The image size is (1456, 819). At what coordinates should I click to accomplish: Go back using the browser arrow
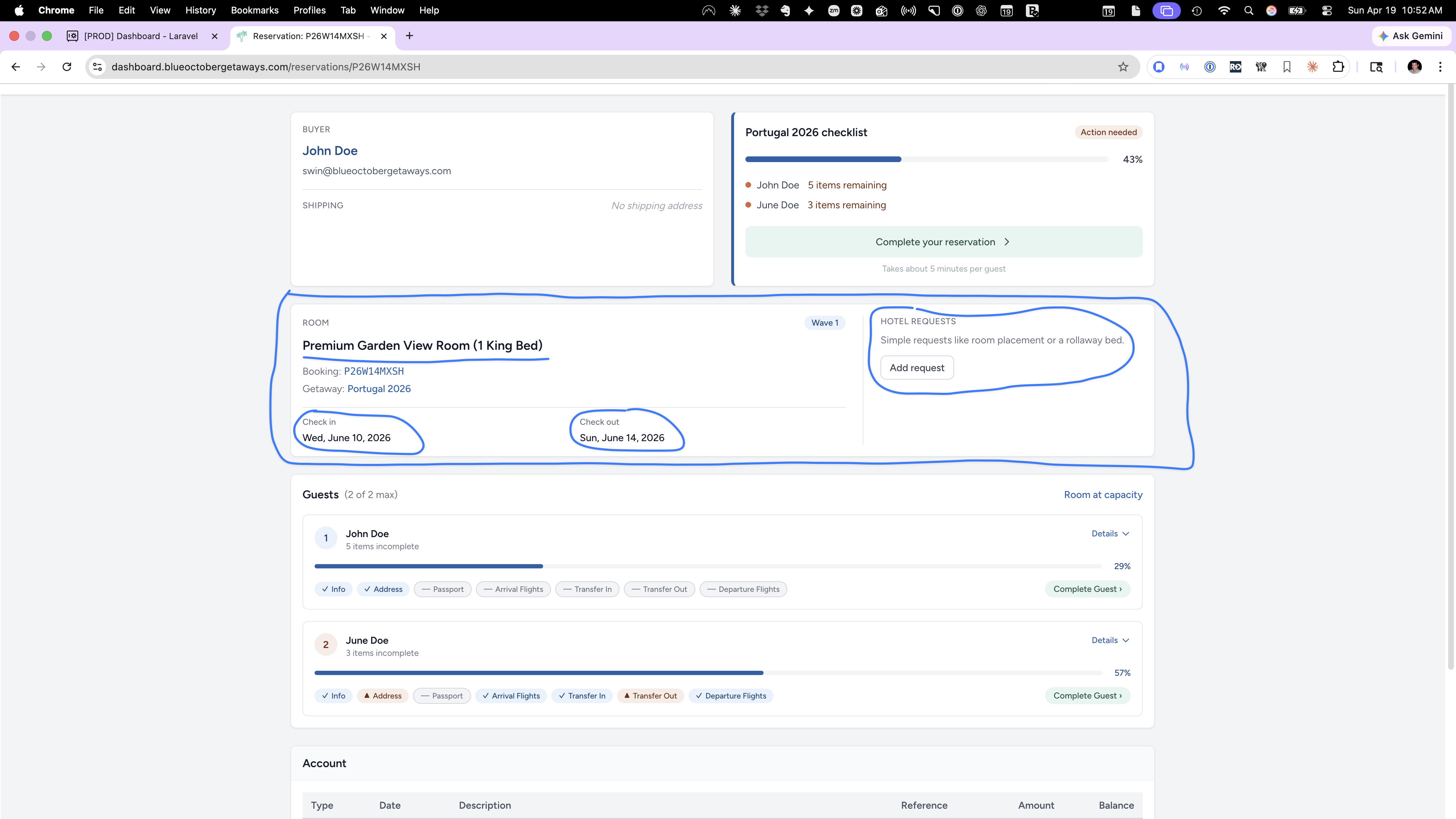pos(16,67)
